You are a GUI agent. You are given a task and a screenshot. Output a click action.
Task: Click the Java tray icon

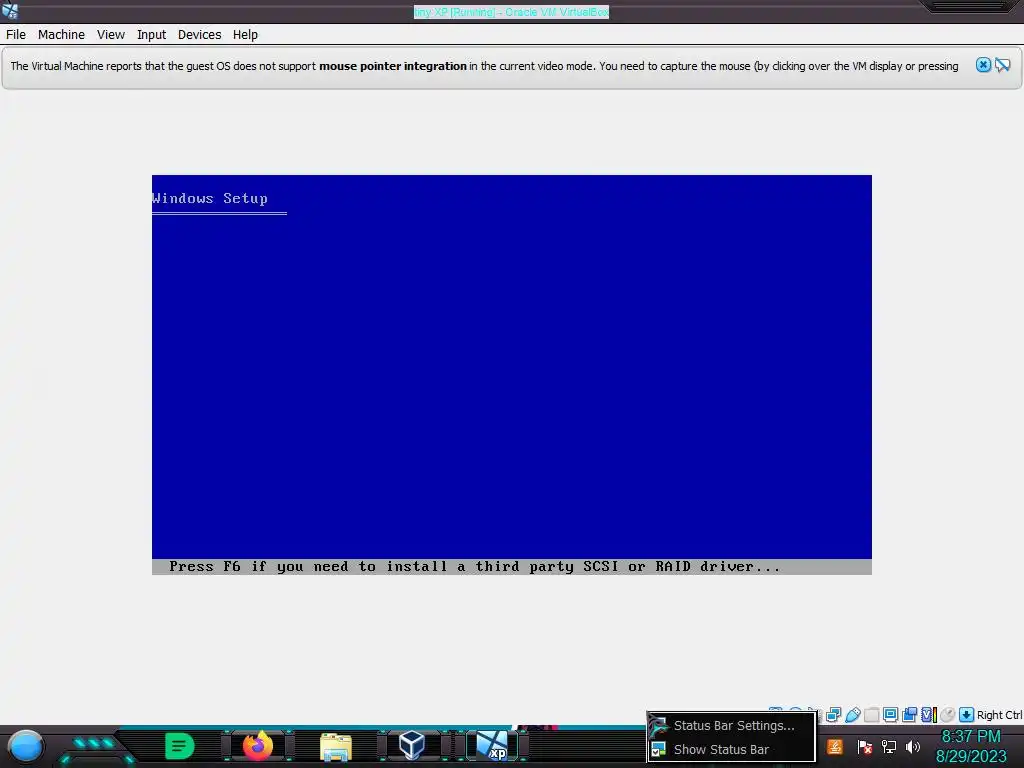pos(835,746)
